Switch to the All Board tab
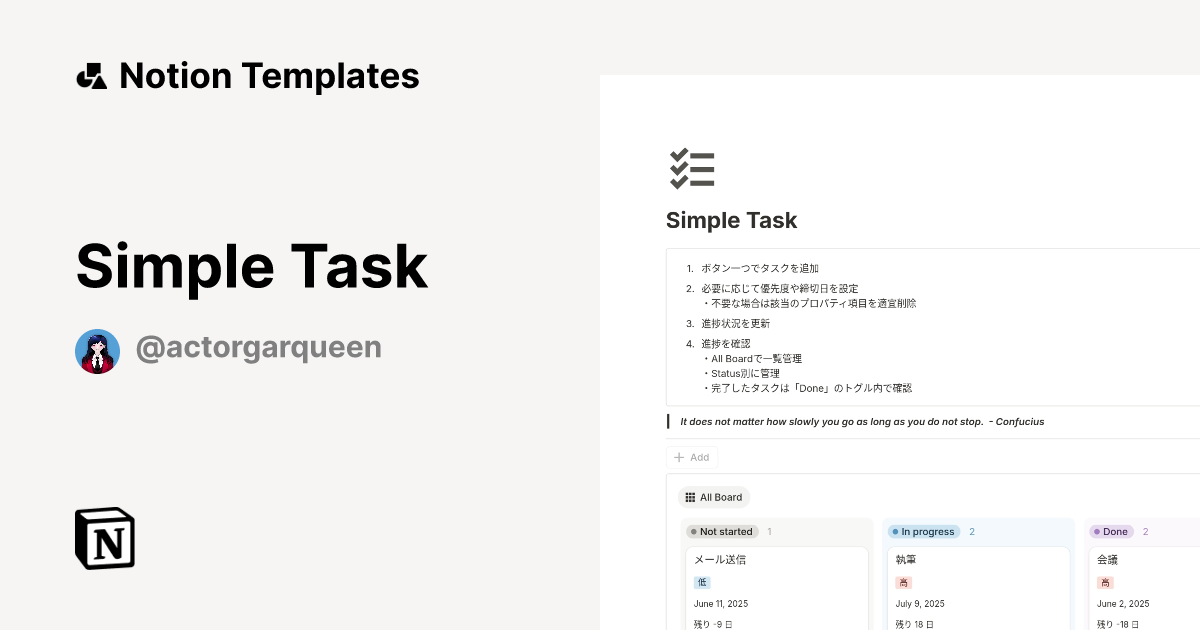Image resolution: width=1200 pixels, height=630 pixels. (x=714, y=497)
